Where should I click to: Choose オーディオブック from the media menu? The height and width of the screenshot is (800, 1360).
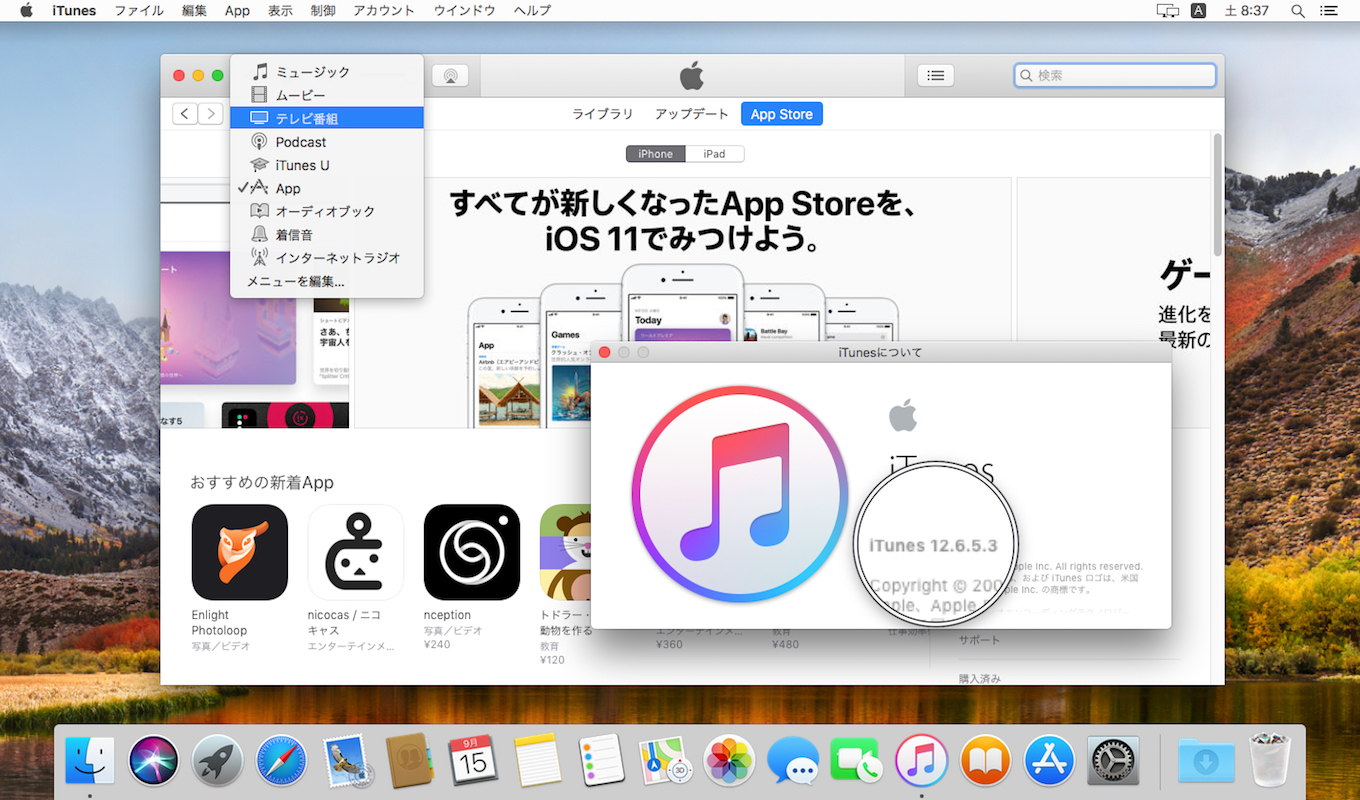(x=327, y=211)
